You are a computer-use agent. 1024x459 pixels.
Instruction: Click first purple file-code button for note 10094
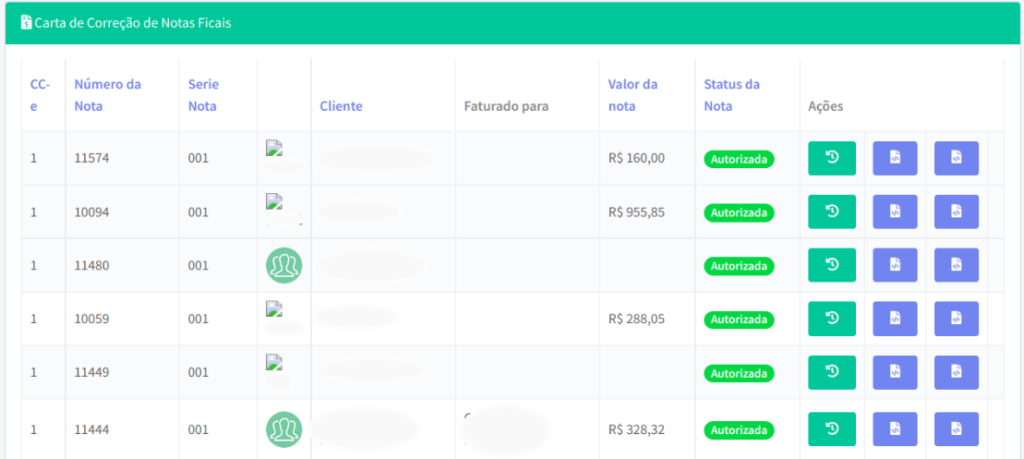(895, 212)
